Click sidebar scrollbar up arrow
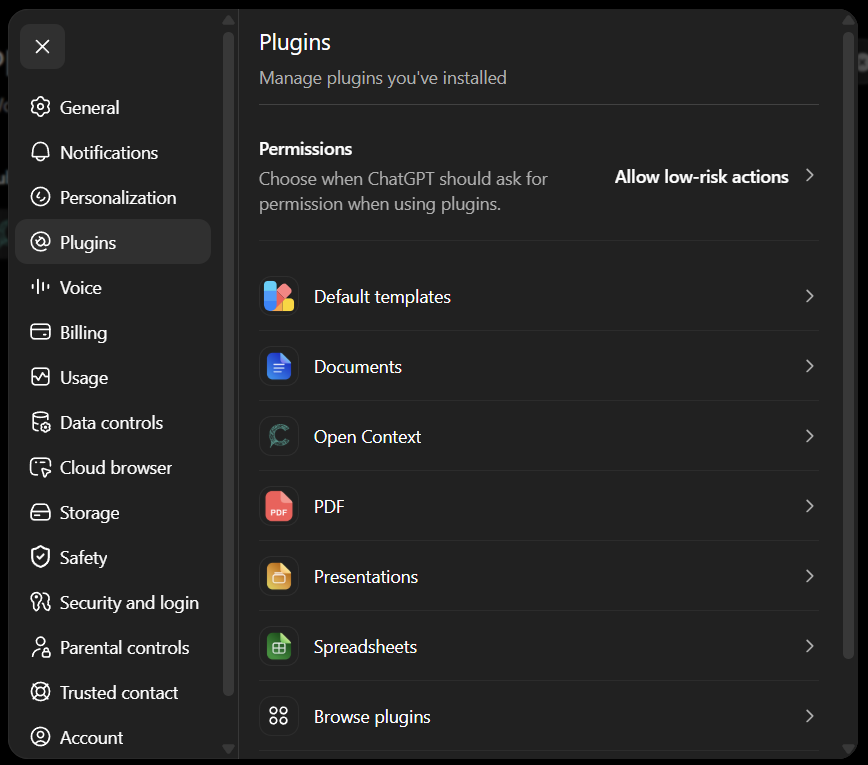 point(228,20)
